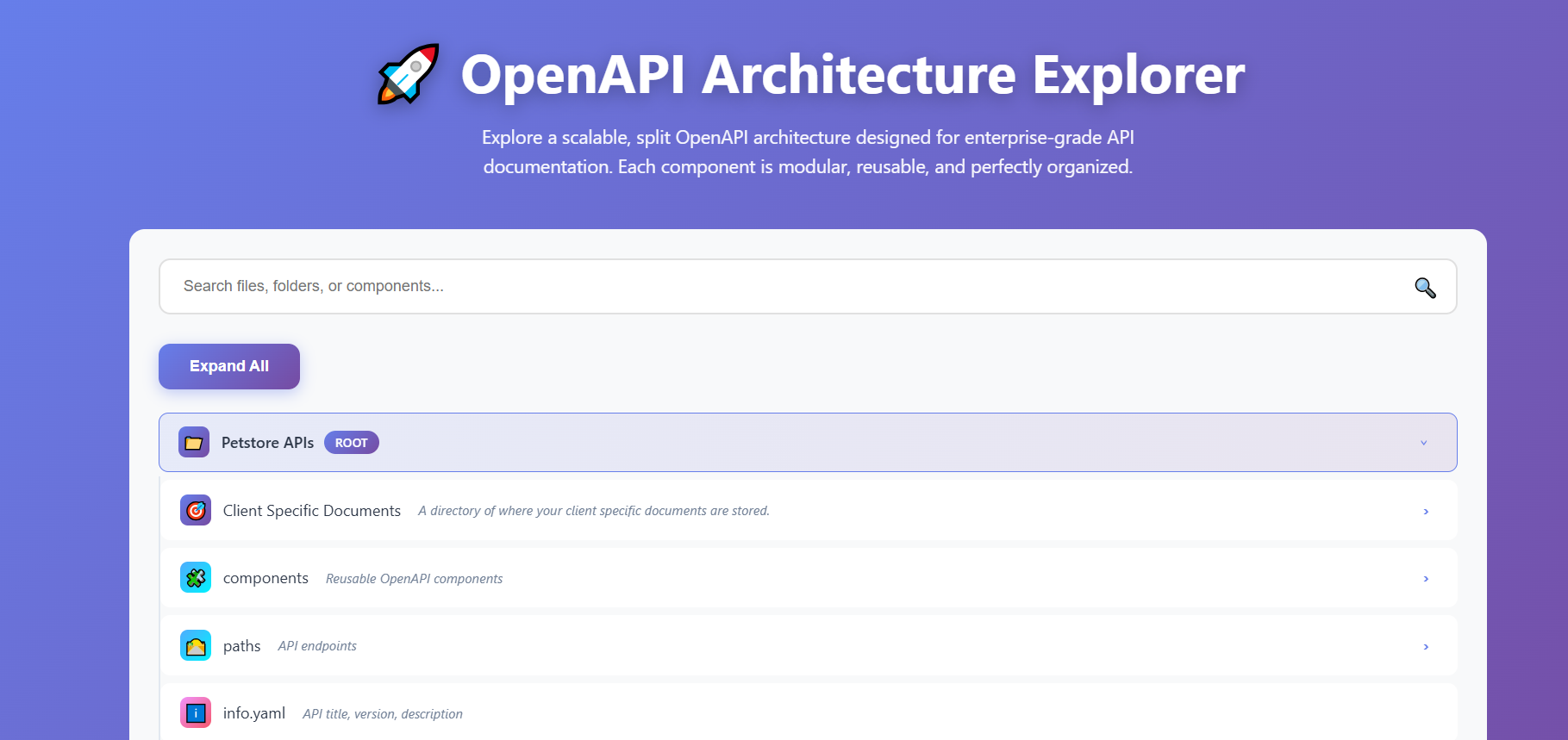Click the paths open-folder icon
The image size is (1568, 740).
196,646
